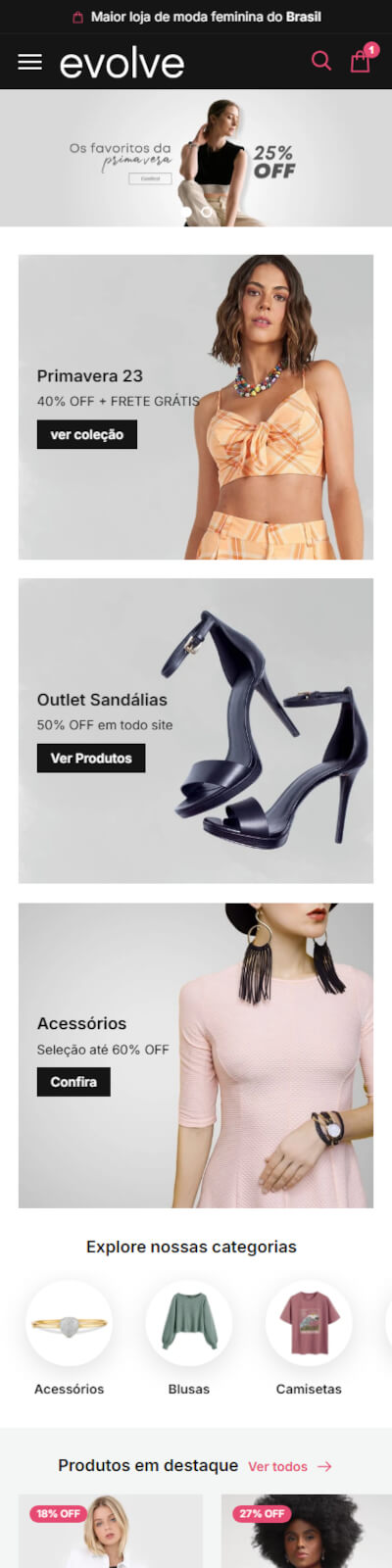Screen dimensions: 392x1568
Task: Click the Ver Produtos button
Action: (91, 758)
